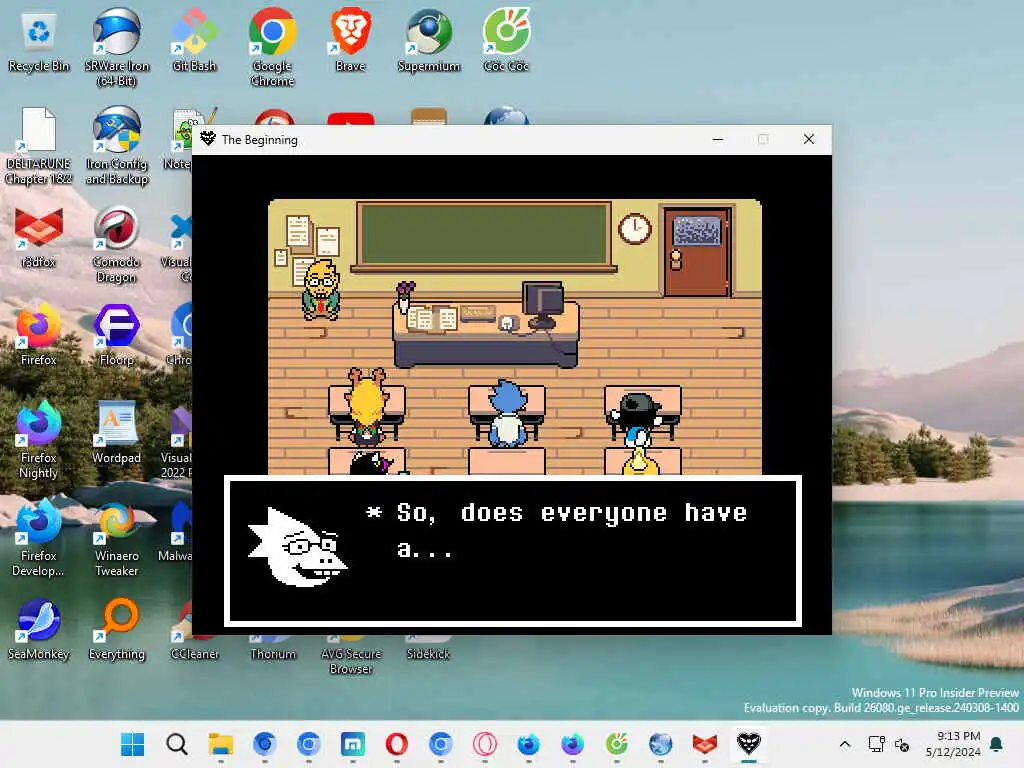Click the teacher's computer monitor in game
This screenshot has height=768, width=1024.
543,304
